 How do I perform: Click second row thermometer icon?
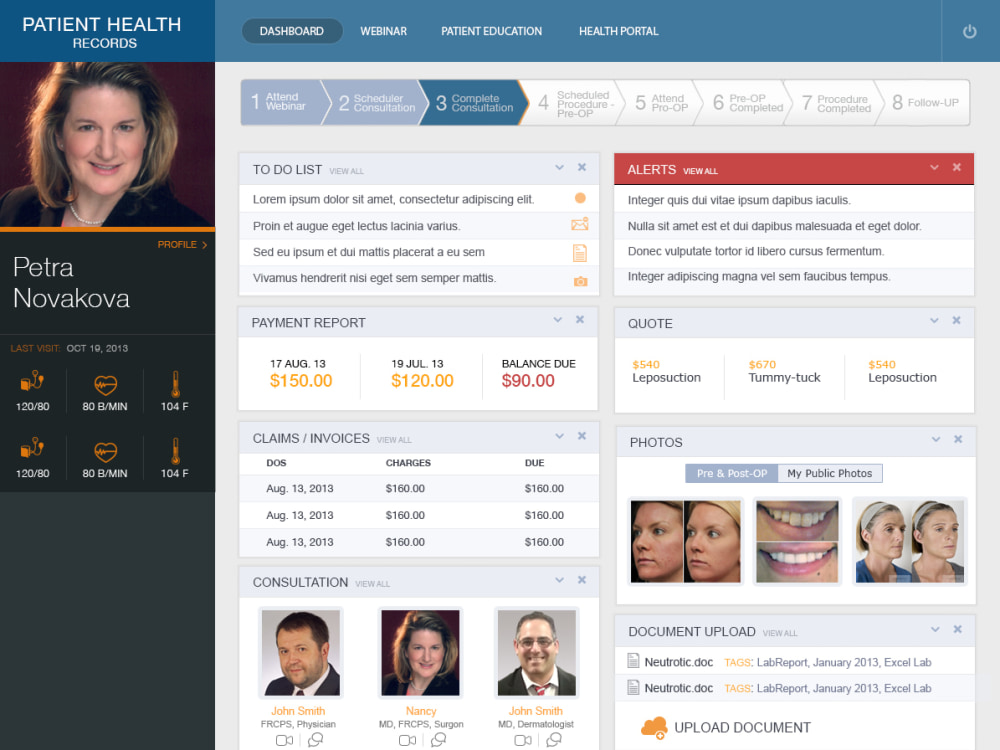(x=175, y=452)
